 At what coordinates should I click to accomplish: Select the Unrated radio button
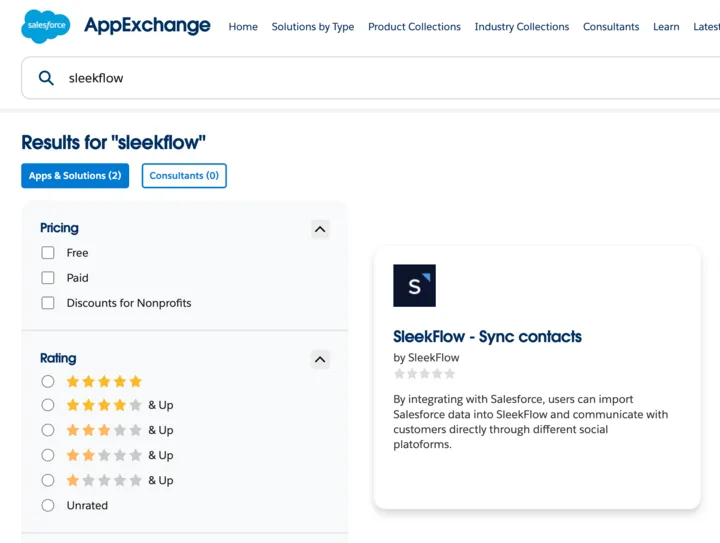pyautogui.click(x=48, y=505)
